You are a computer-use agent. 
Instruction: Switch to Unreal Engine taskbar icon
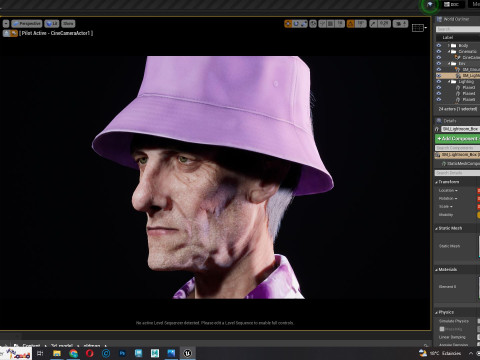pyautogui.click(x=187, y=353)
